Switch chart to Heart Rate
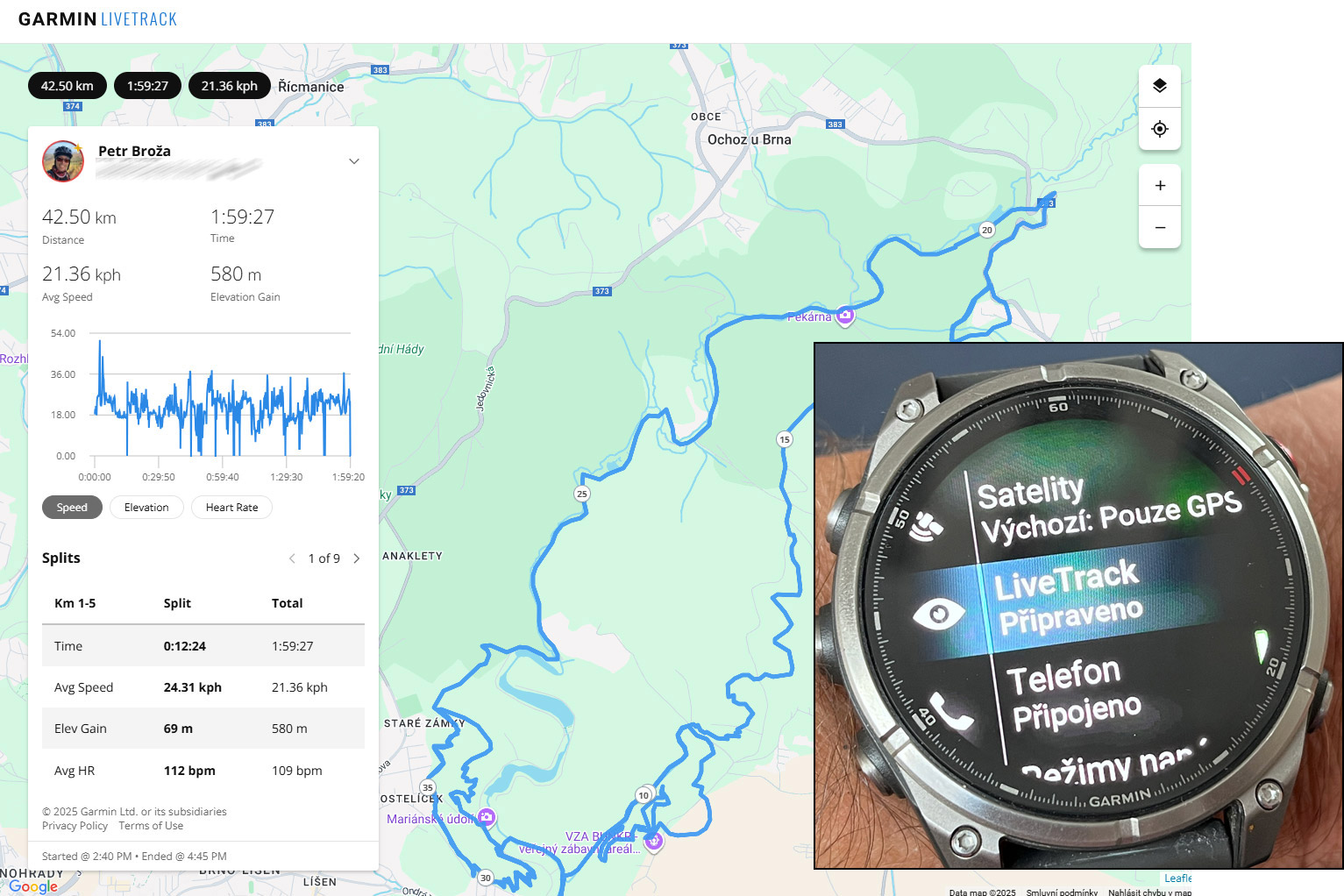1344x896 pixels. tap(231, 508)
